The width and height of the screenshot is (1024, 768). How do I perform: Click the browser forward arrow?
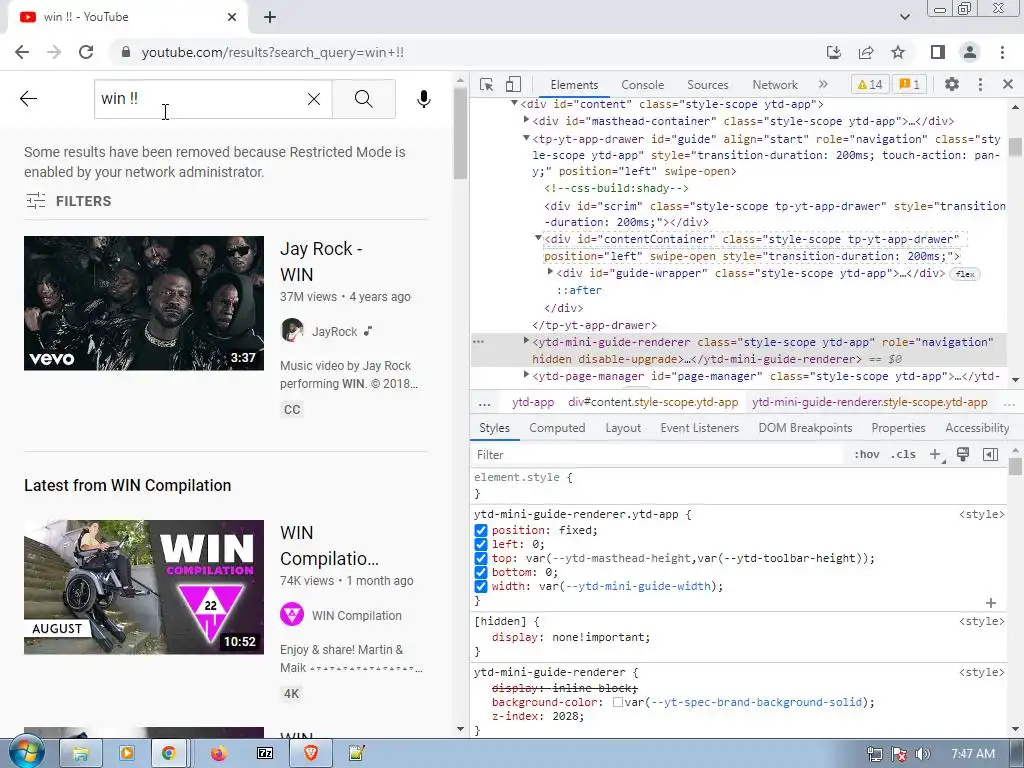[54, 52]
